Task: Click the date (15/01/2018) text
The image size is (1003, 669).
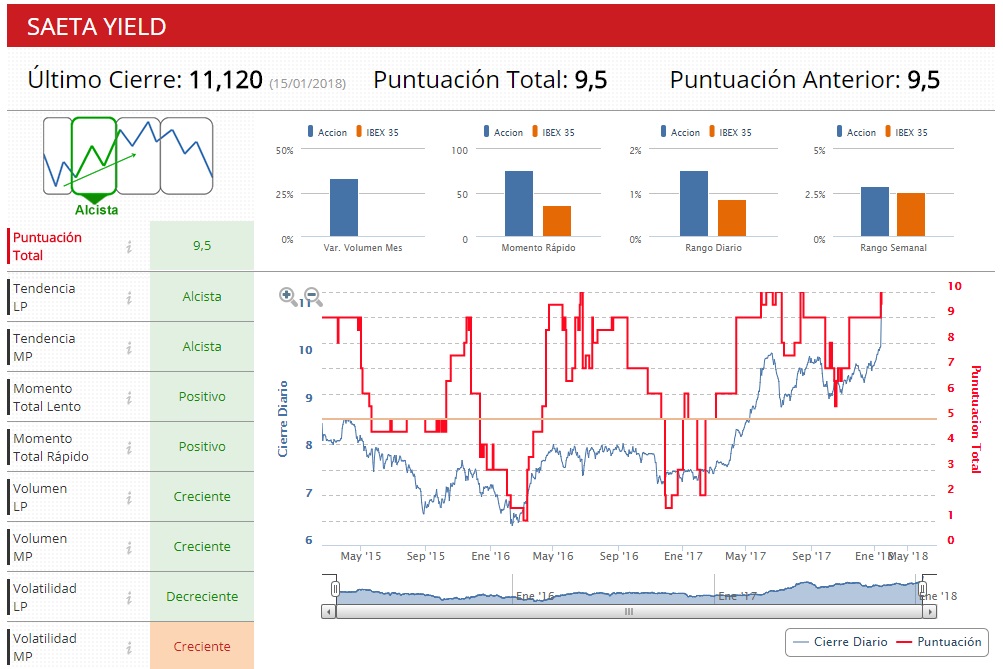Action: [307, 84]
